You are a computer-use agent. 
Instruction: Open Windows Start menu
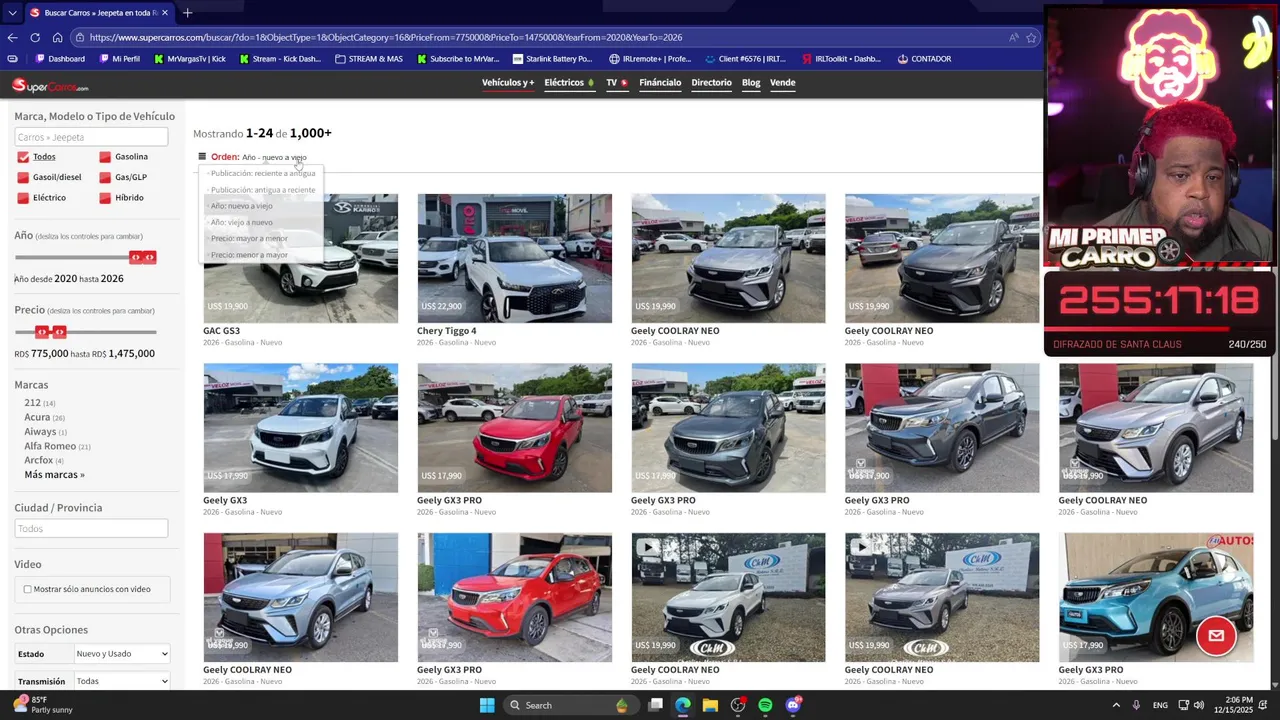pyautogui.click(x=487, y=705)
